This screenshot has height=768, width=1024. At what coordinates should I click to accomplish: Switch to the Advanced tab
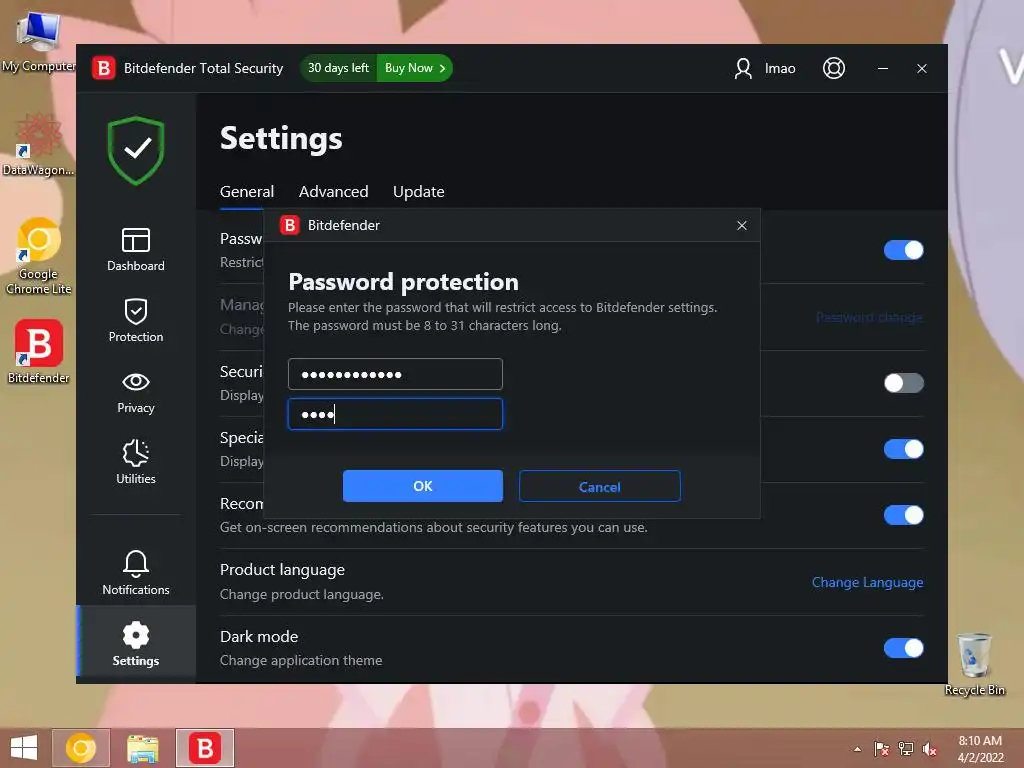pyautogui.click(x=333, y=191)
